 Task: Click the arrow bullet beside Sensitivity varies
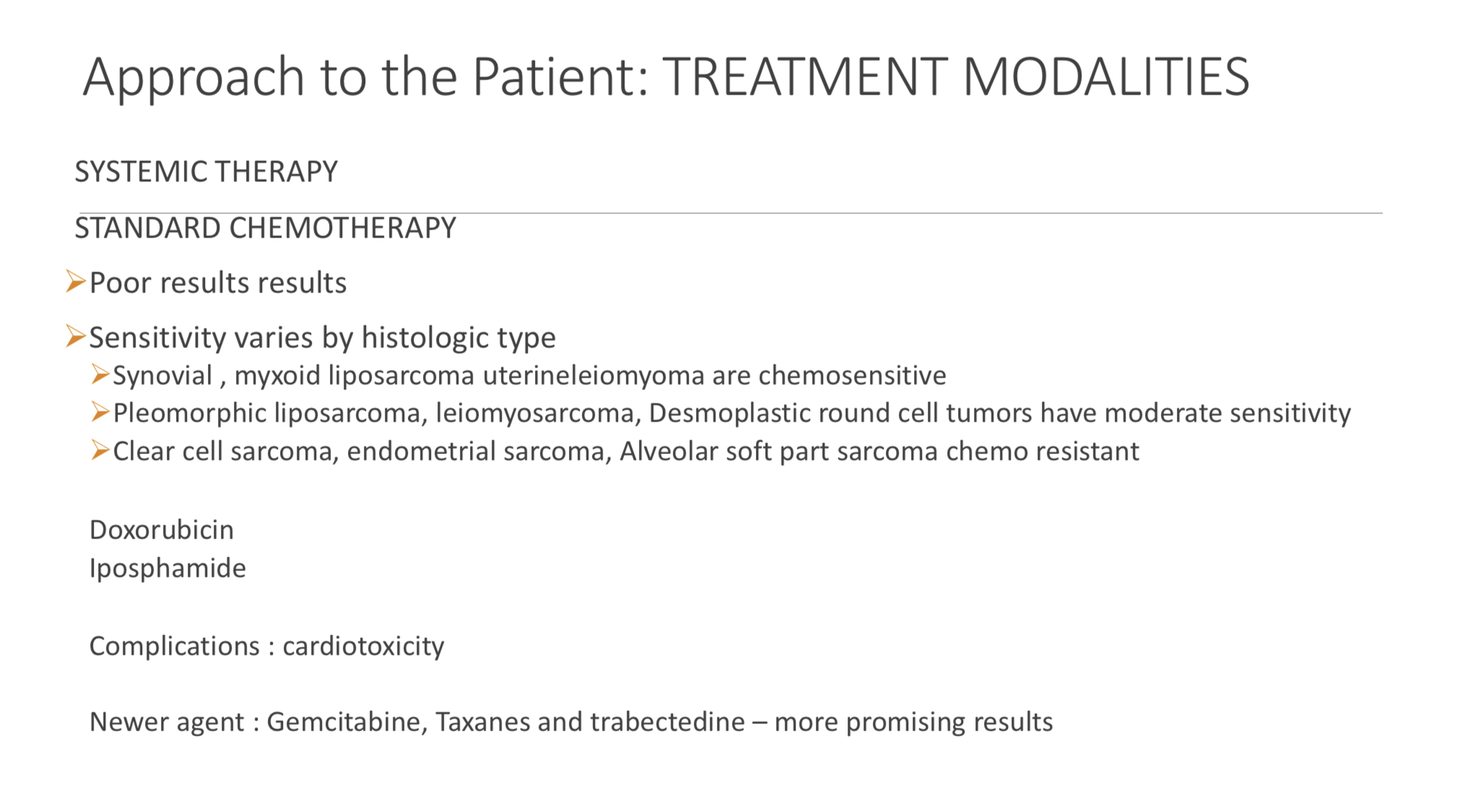point(76,336)
